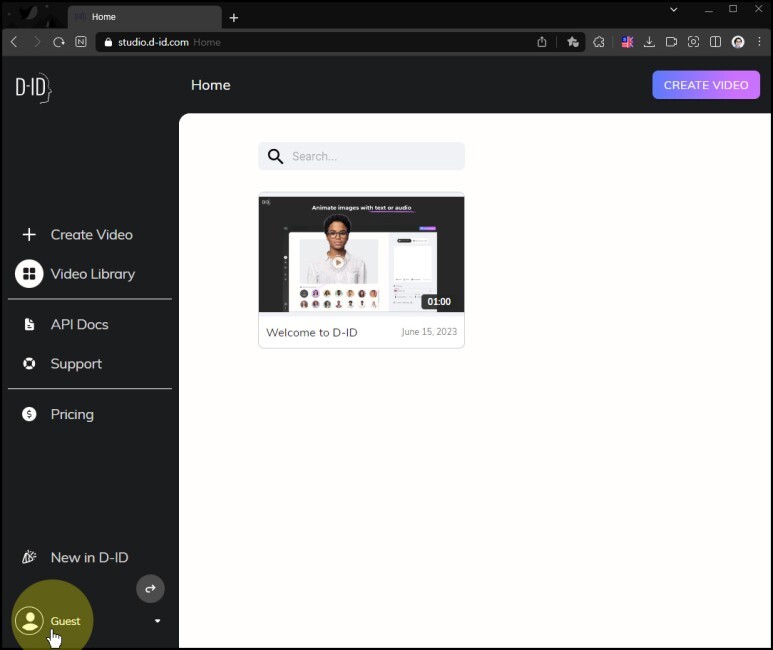Click the Search input field
This screenshot has height=650, width=773.
click(x=361, y=156)
